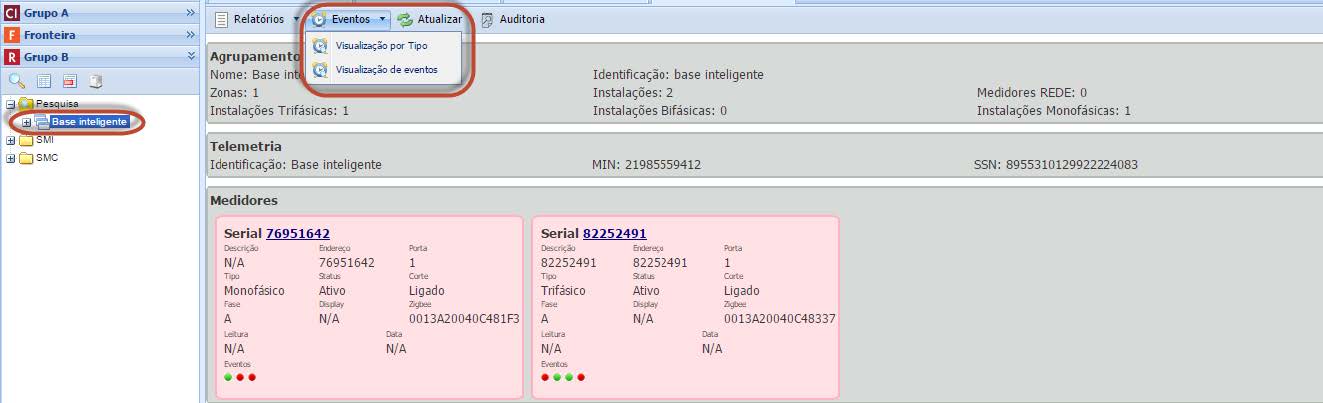This screenshot has width=1323, height=403.
Task: Click the green Atualizar refresh icon
Action: 405,20
